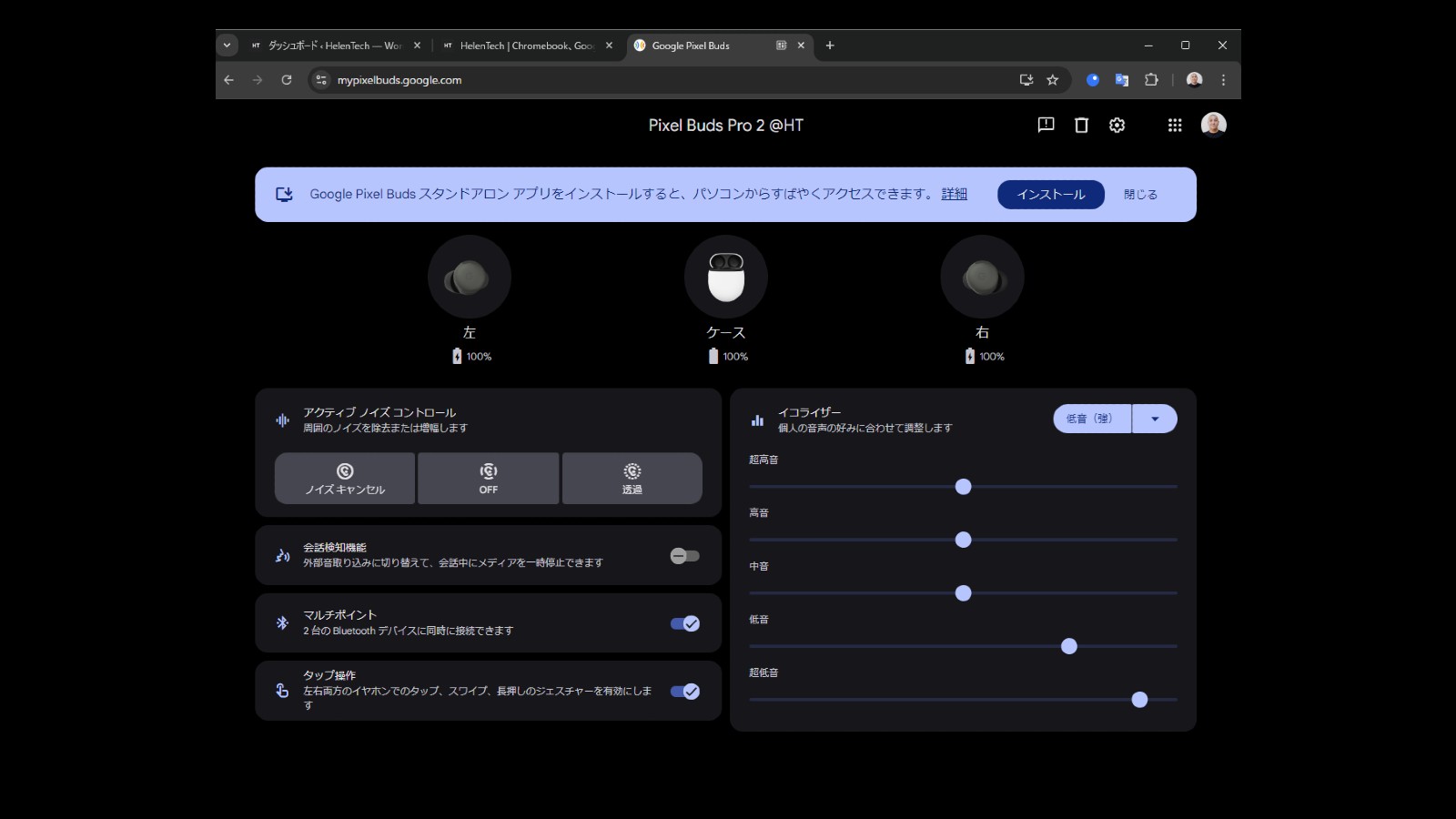This screenshot has height=819, width=1456.
Task: Toggle 会話検知機能 switch
Action: pyautogui.click(x=684, y=556)
